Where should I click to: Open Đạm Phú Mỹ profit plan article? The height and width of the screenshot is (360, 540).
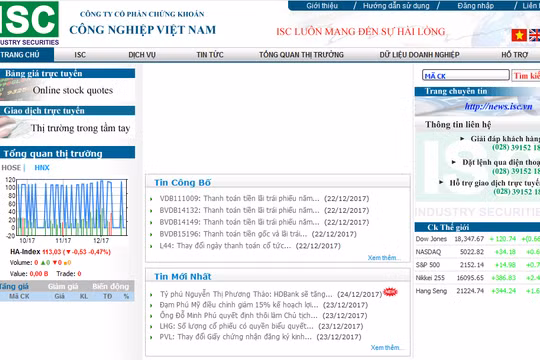click(x=239, y=305)
